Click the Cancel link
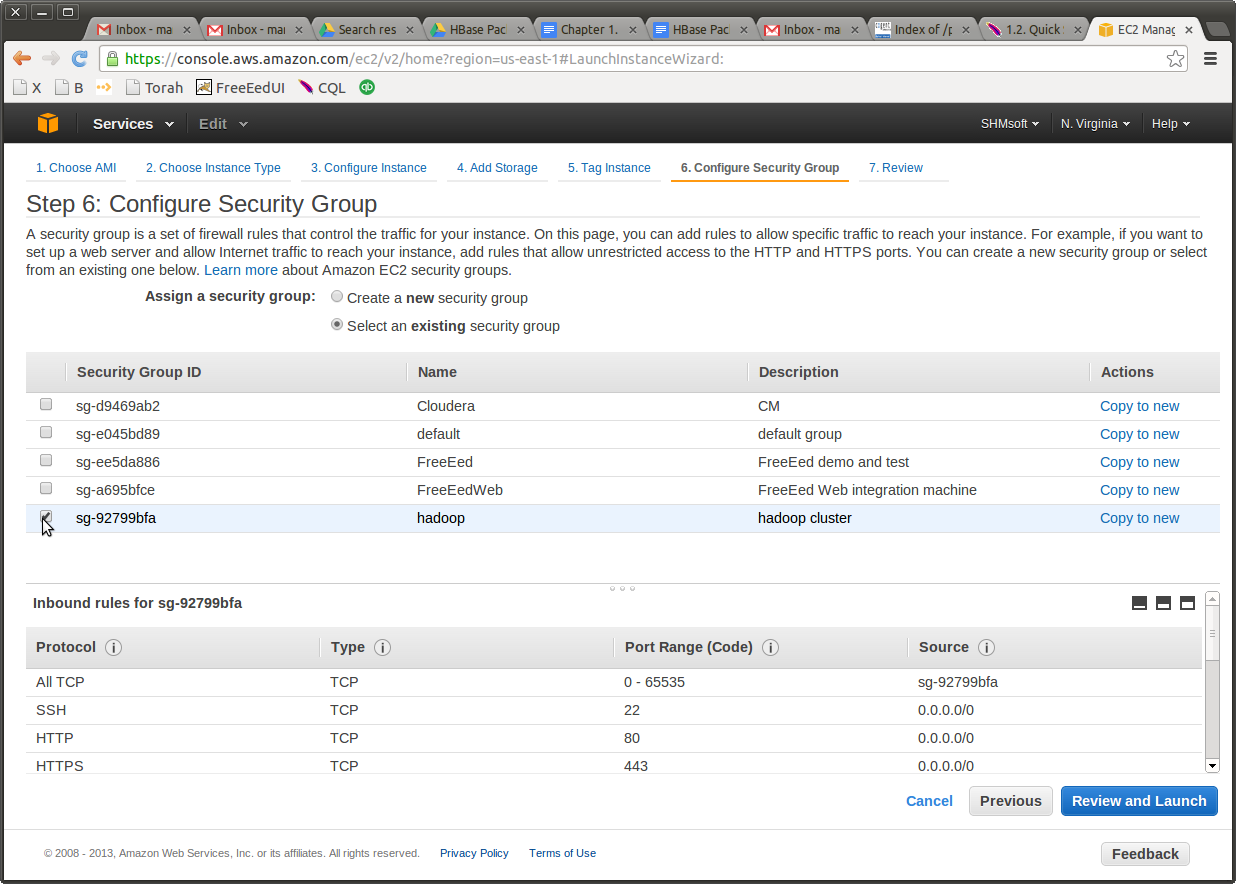Screen dimensions: 1236x884 (x=929, y=801)
